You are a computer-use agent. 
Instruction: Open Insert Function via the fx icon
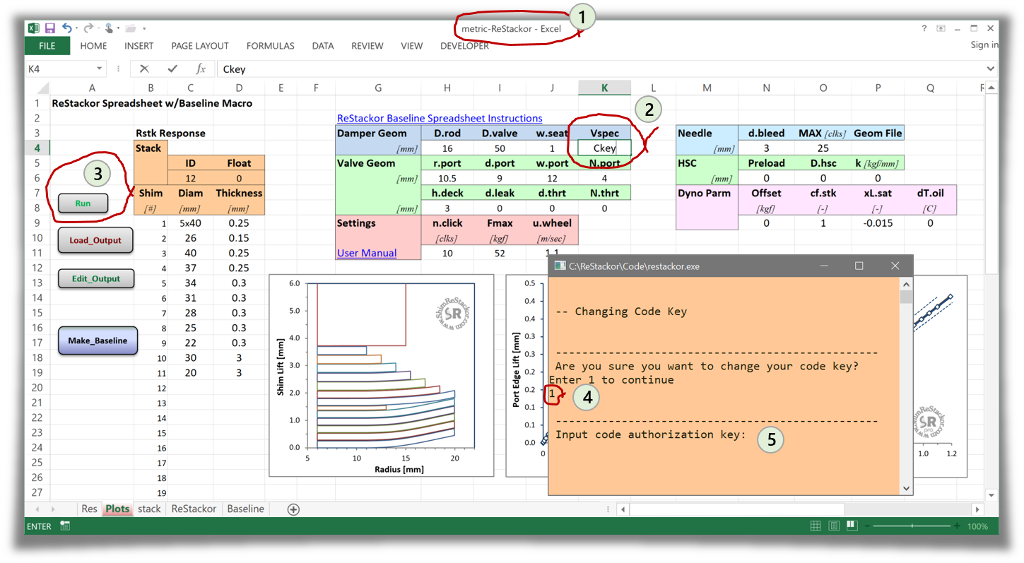pos(200,69)
